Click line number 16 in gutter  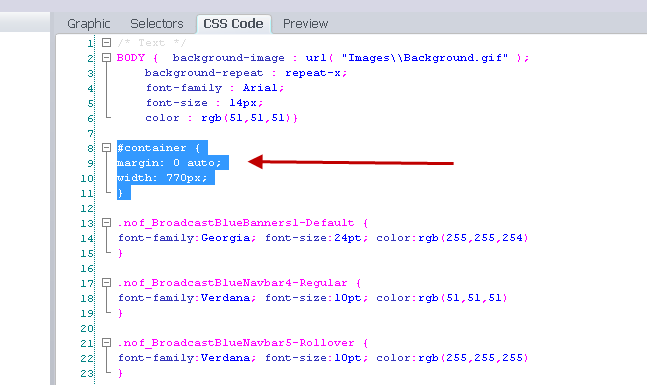tap(87, 269)
